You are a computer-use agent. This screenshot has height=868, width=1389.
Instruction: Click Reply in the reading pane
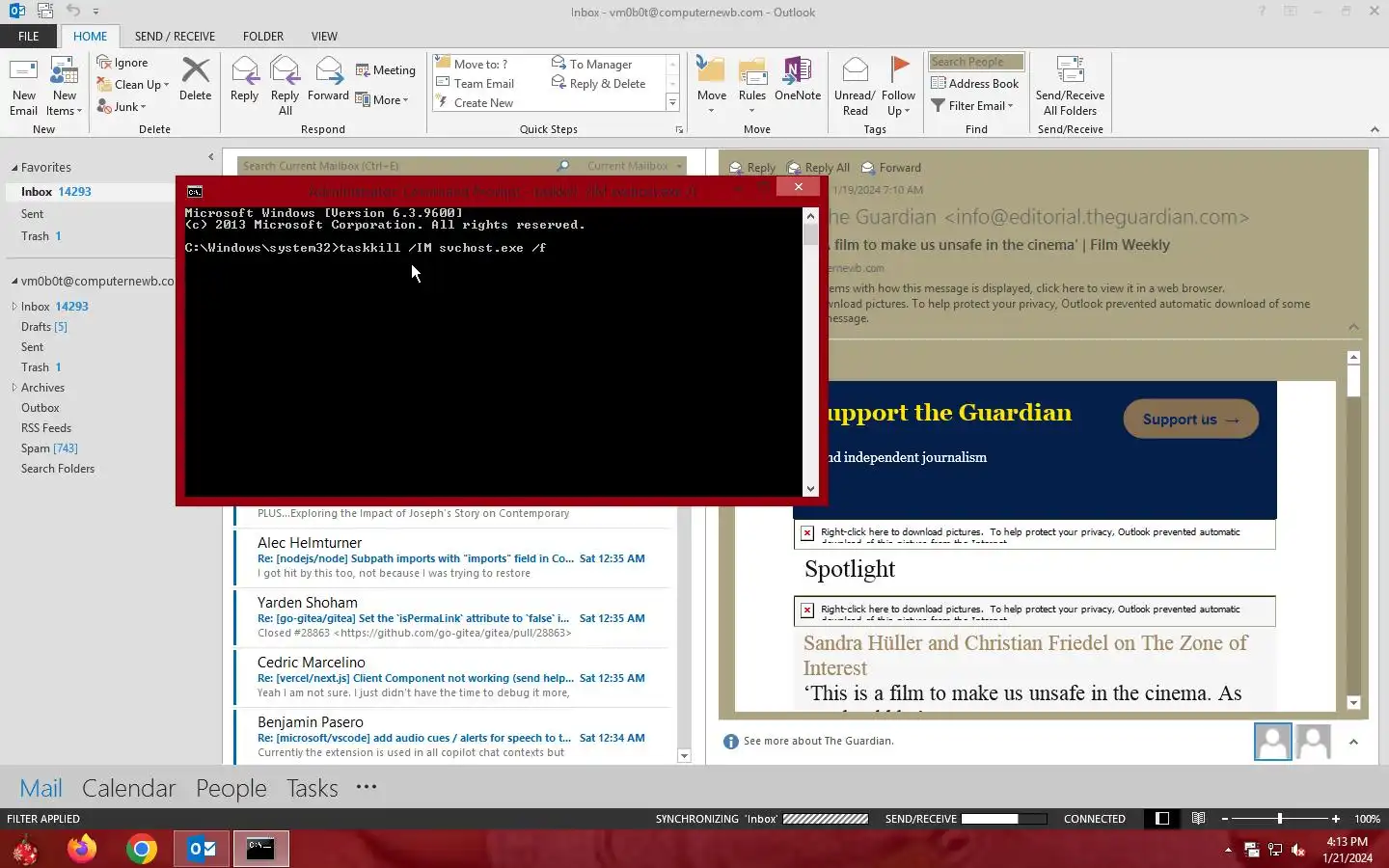pyautogui.click(x=752, y=168)
